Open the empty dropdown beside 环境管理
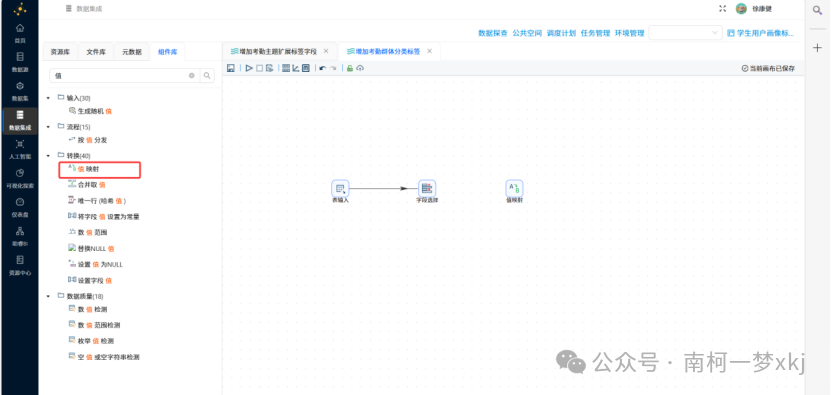The width and height of the screenshot is (831, 395). tap(685, 33)
